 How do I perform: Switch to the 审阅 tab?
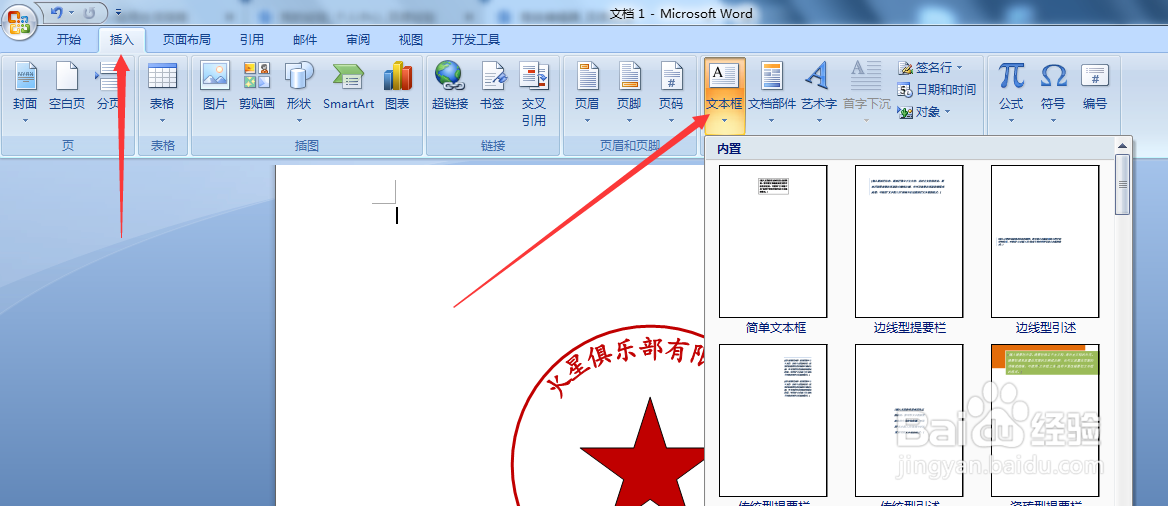pyautogui.click(x=358, y=40)
